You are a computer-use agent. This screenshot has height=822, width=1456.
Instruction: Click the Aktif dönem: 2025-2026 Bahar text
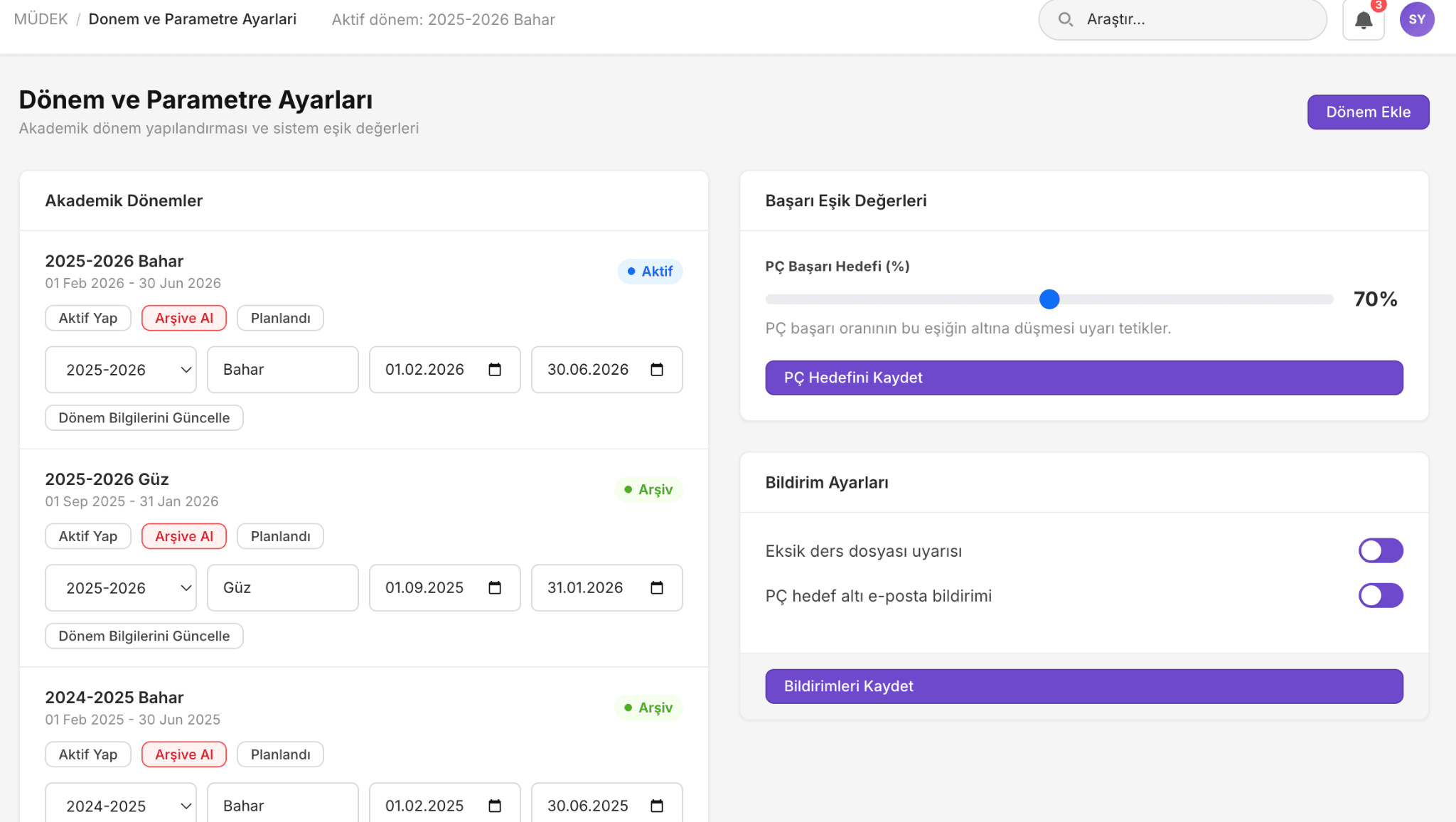(x=443, y=20)
